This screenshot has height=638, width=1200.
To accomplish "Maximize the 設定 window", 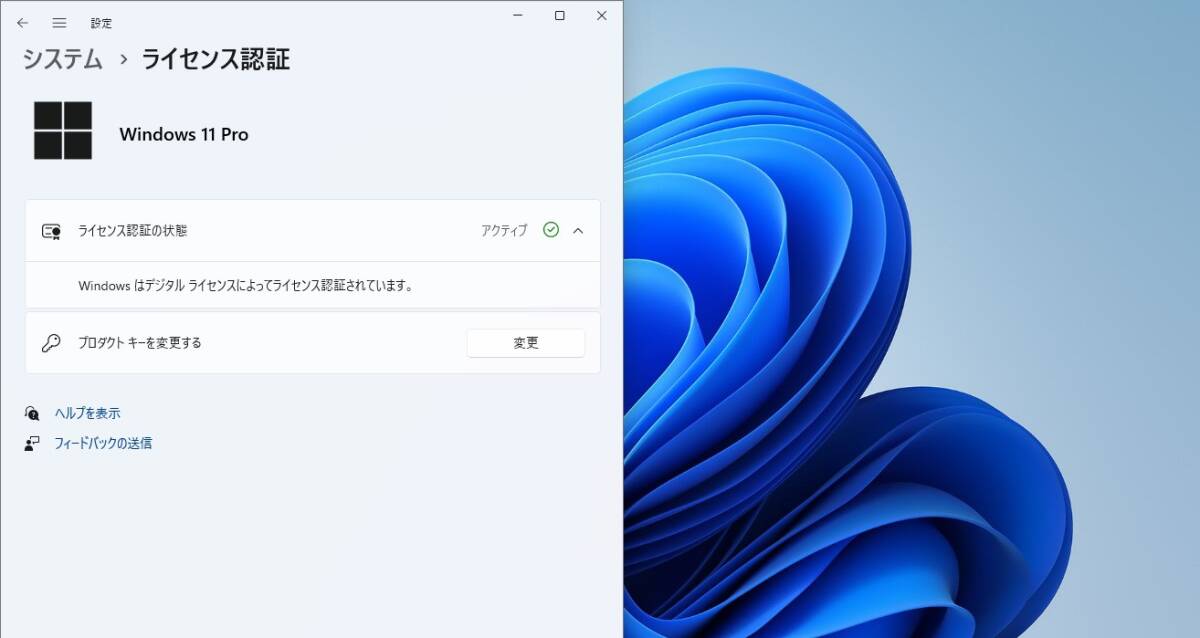I will tap(560, 15).
